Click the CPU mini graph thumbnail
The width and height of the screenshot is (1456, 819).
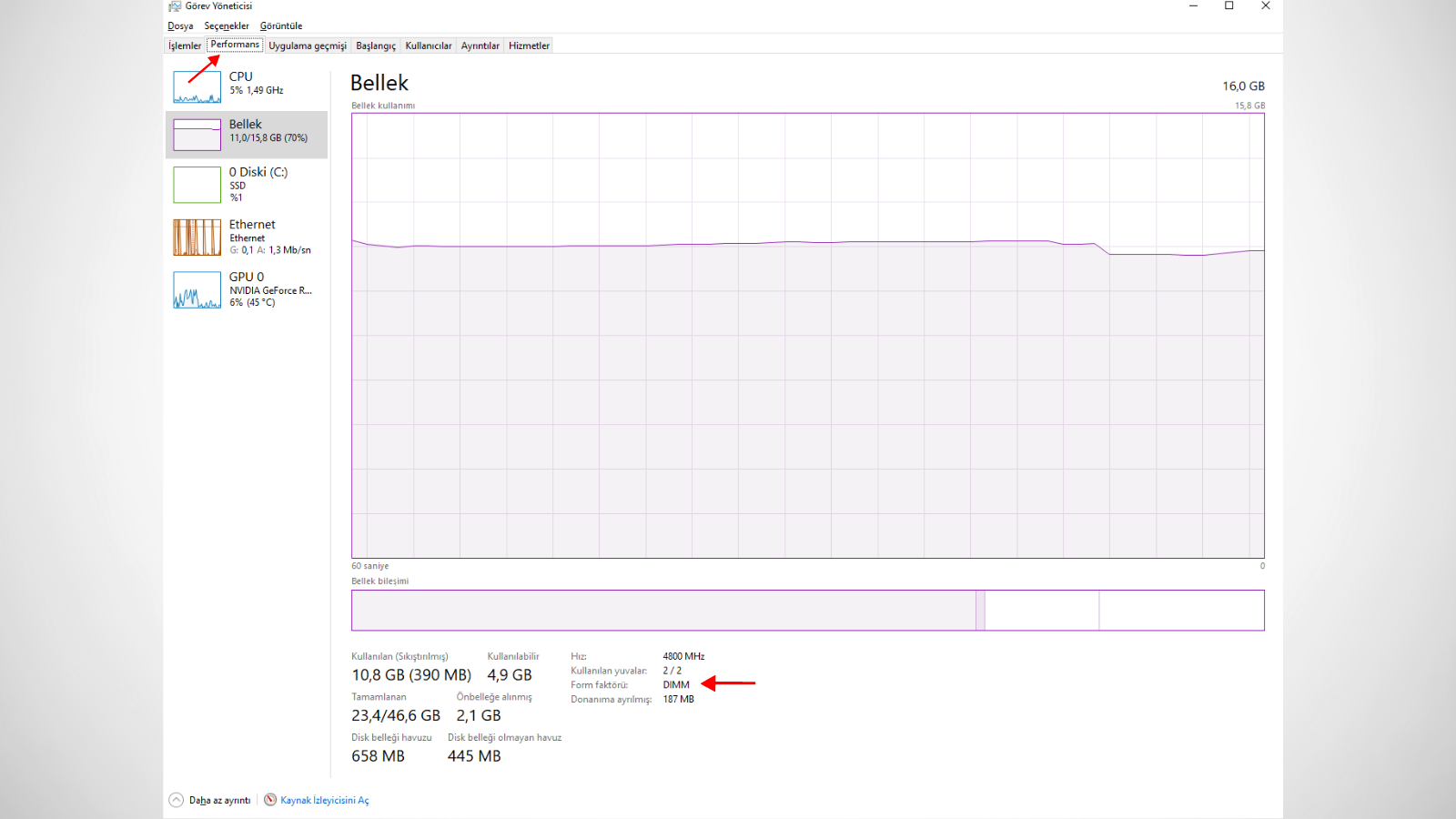(197, 87)
